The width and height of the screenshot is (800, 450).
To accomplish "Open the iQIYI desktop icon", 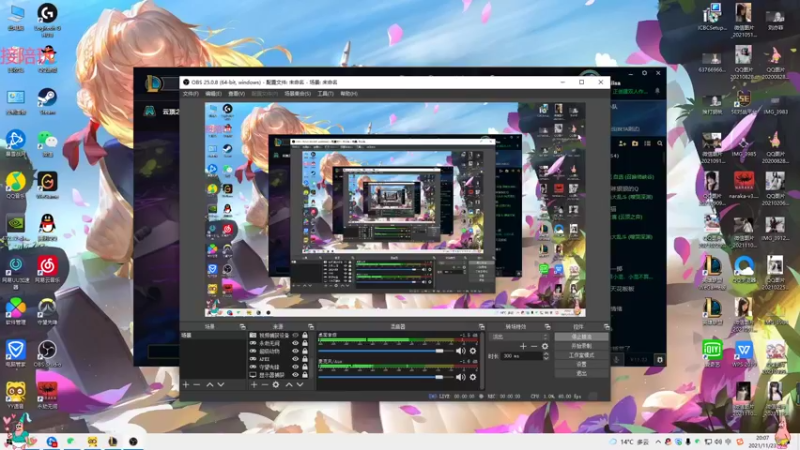I will 712,353.
